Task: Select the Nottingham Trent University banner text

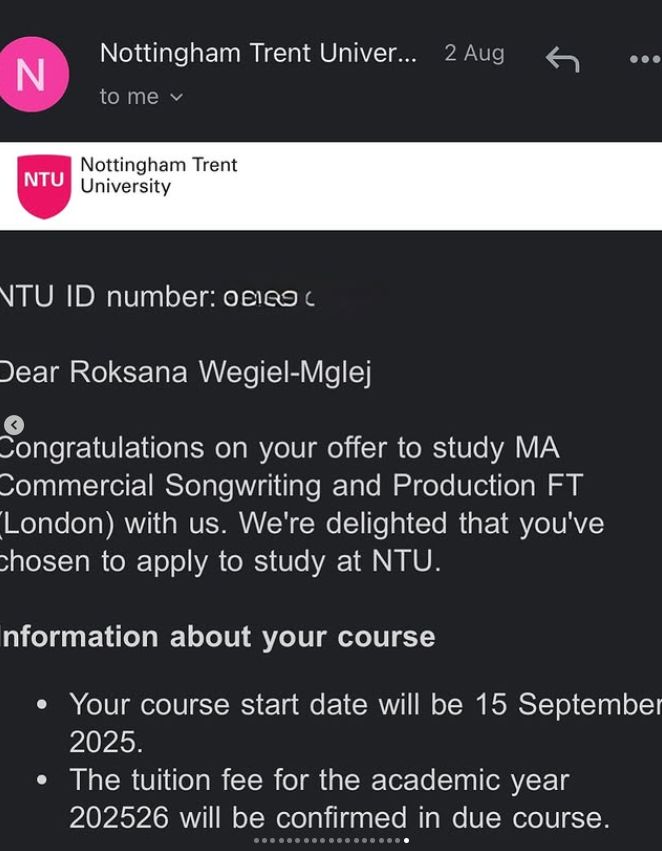Action: [x=158, y=175]
